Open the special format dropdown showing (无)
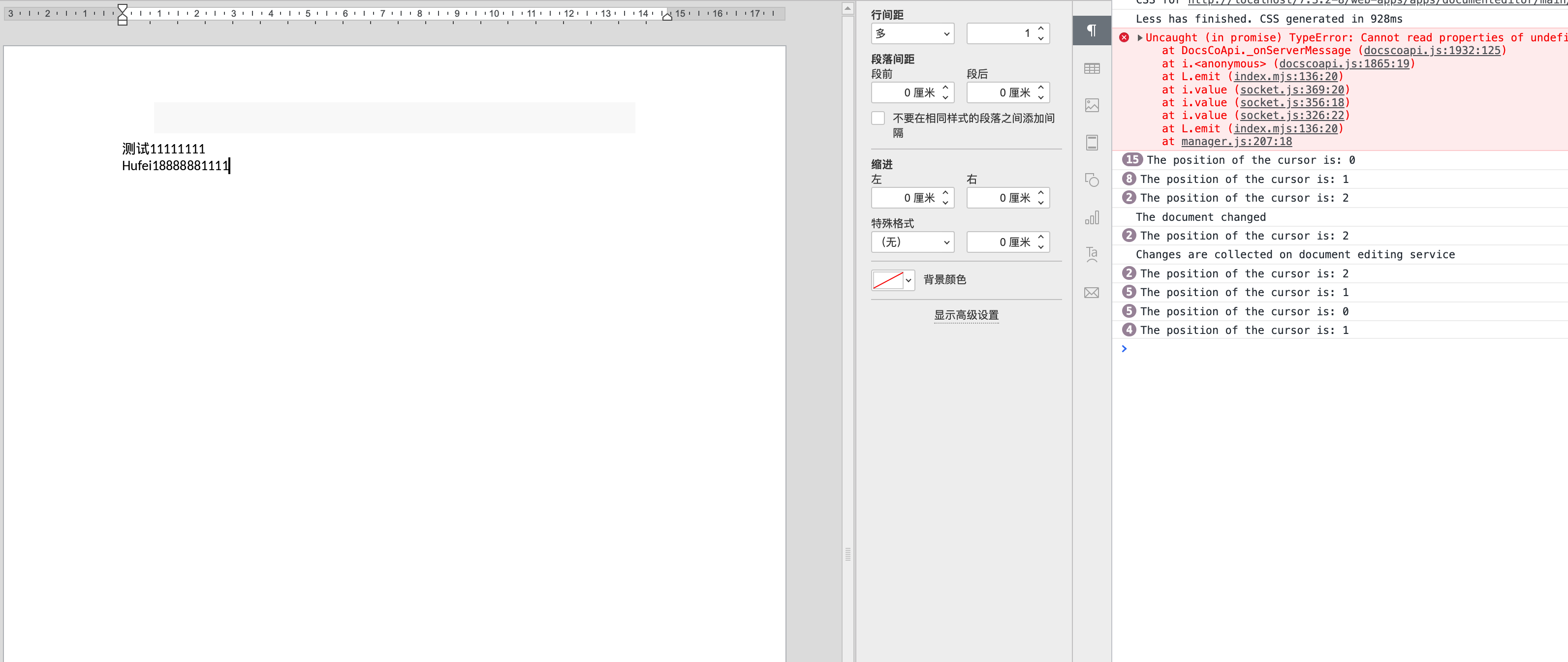The image size is (1568, 662). click(912, 242)
